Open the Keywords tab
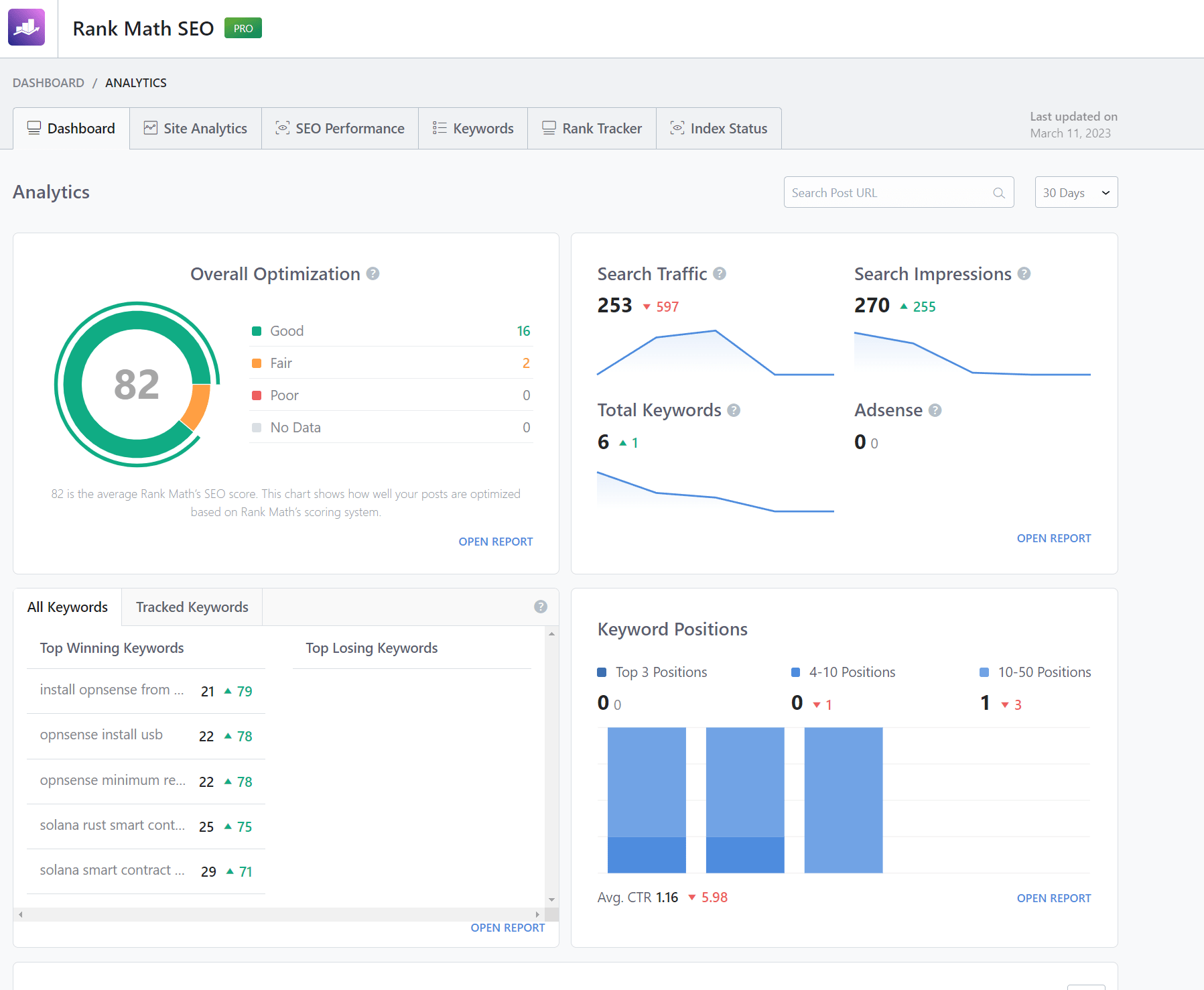1204x990 pixels. click(473, 128)
